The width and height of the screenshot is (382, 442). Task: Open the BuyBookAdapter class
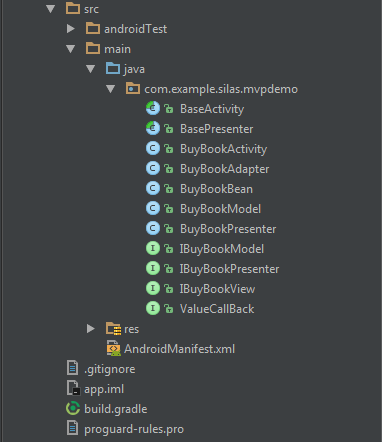(x=224, y=169)
